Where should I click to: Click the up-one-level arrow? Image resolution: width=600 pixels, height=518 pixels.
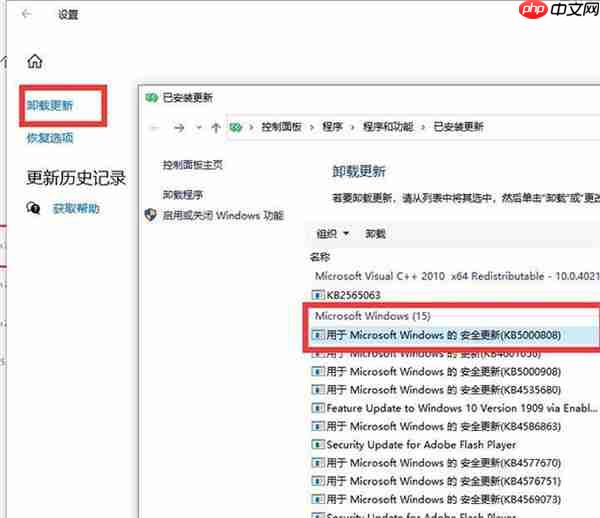pyautogui.click(x=215, y=127)
